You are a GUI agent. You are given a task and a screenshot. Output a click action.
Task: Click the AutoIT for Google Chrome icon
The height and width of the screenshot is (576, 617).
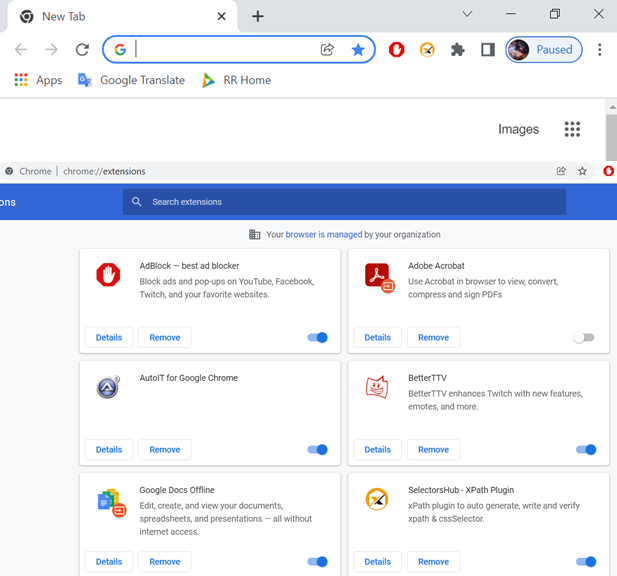pyautogui.click(x=108, y=387)
